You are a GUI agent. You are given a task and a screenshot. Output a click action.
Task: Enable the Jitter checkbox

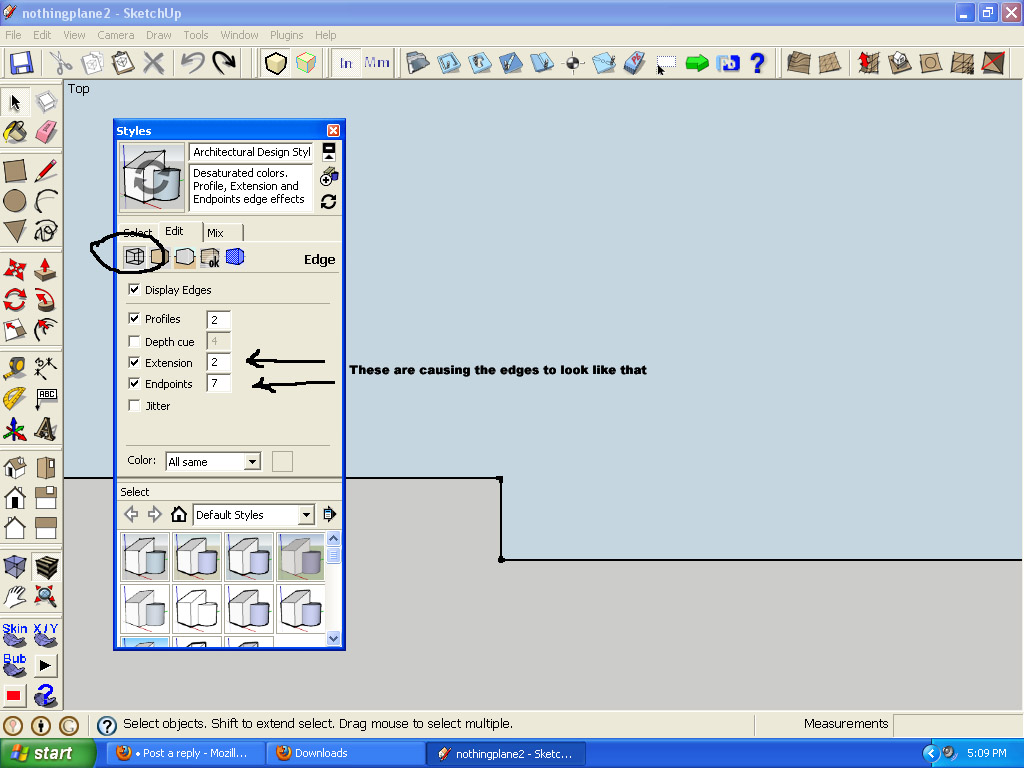135,406
